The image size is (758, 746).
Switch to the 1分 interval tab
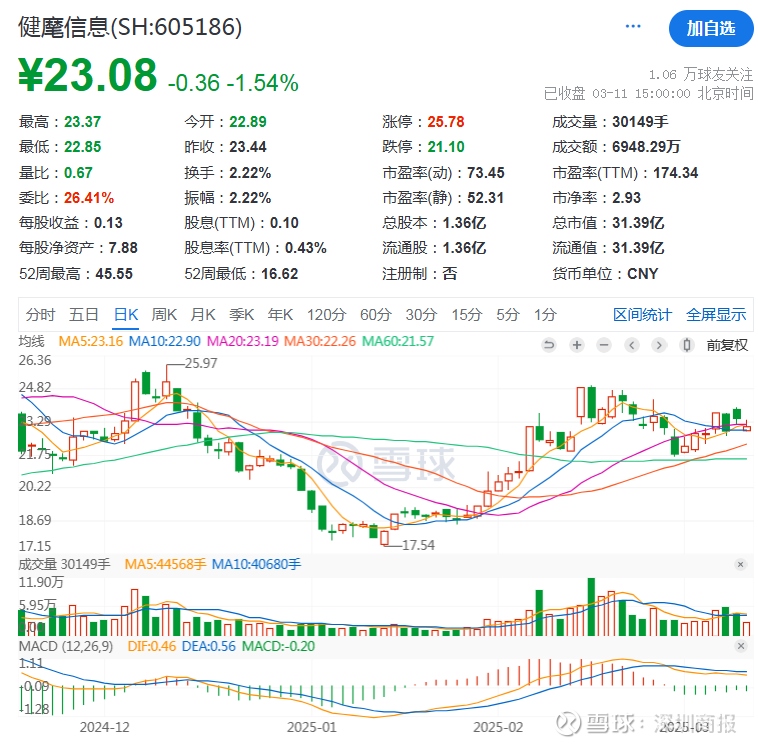(545, 315)
